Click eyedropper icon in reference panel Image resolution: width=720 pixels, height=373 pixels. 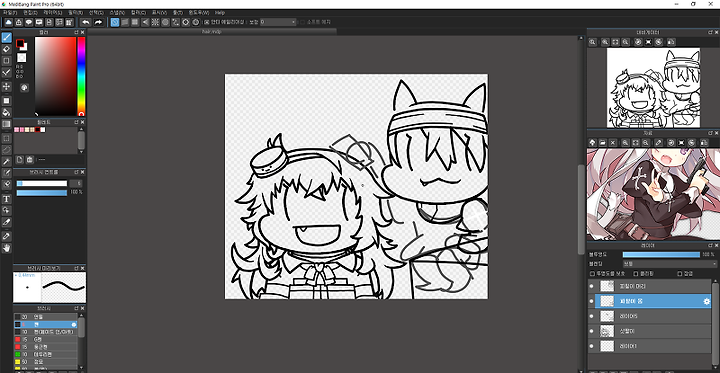click(658, 143)
